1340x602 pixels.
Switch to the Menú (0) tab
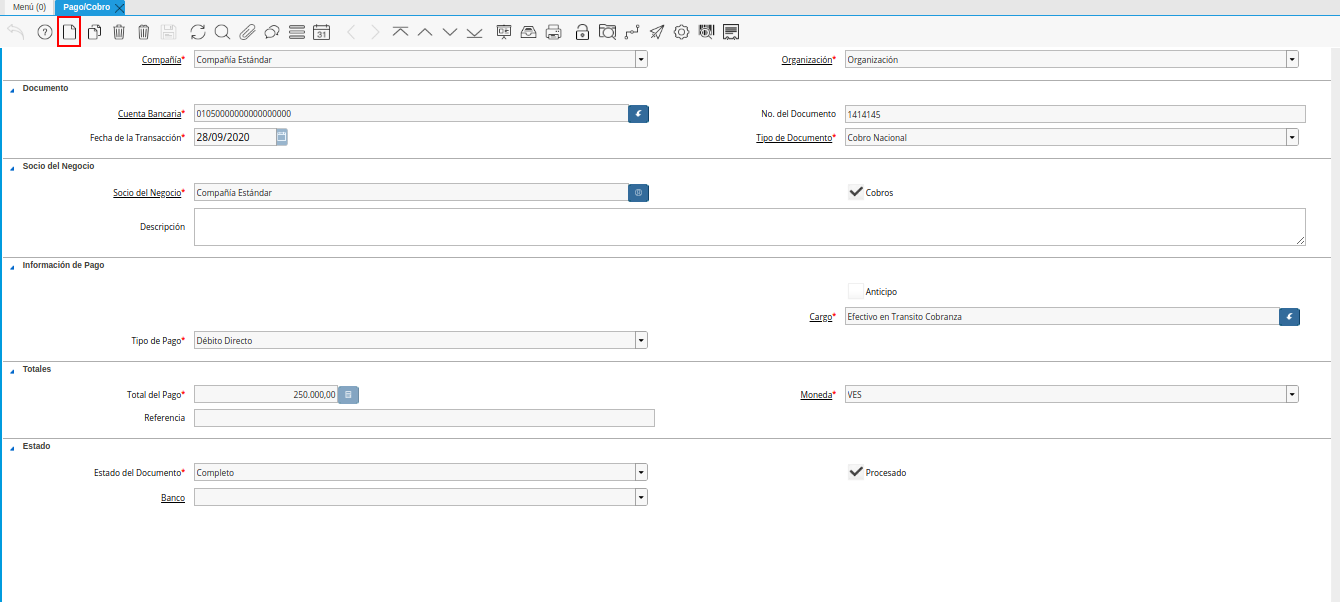pyautogui.click(x=29, y=7)
